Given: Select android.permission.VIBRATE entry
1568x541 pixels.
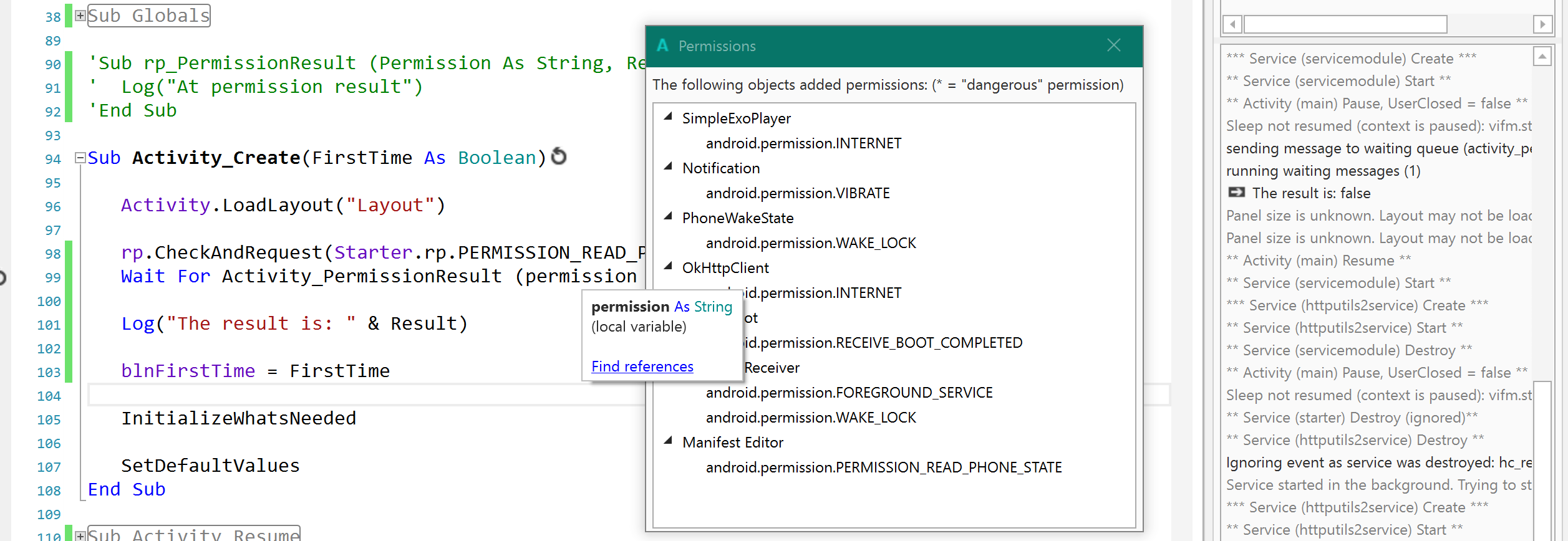Looking at the screenshot, I should [x=798, y=193].
